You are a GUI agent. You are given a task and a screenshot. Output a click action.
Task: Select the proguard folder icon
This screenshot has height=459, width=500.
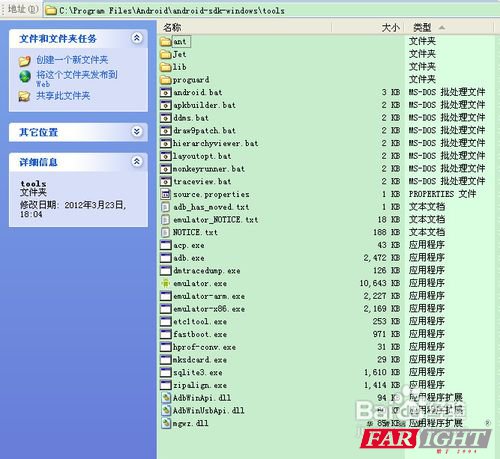(166, 80)
